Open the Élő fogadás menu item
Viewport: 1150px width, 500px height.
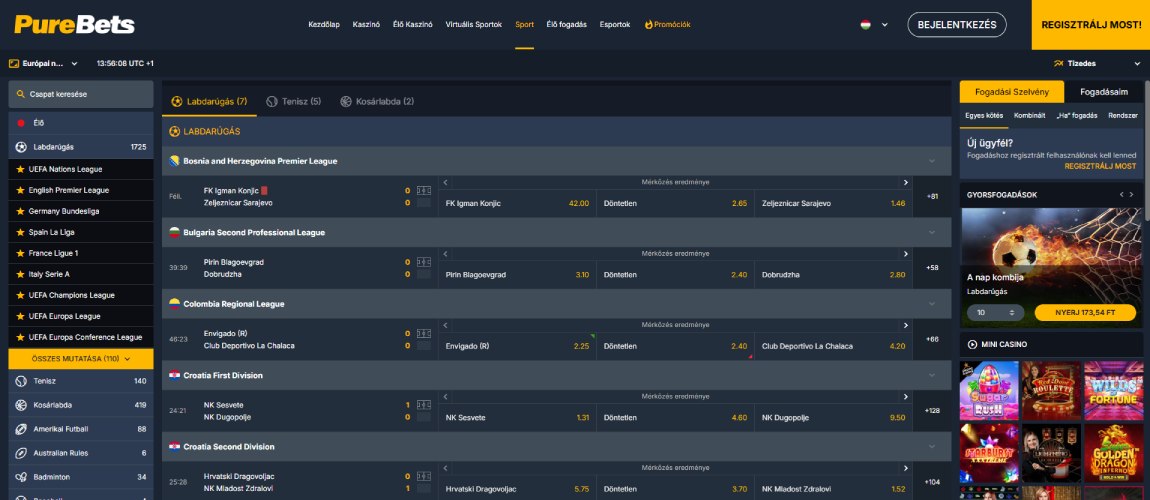click(x=566, y=24)
